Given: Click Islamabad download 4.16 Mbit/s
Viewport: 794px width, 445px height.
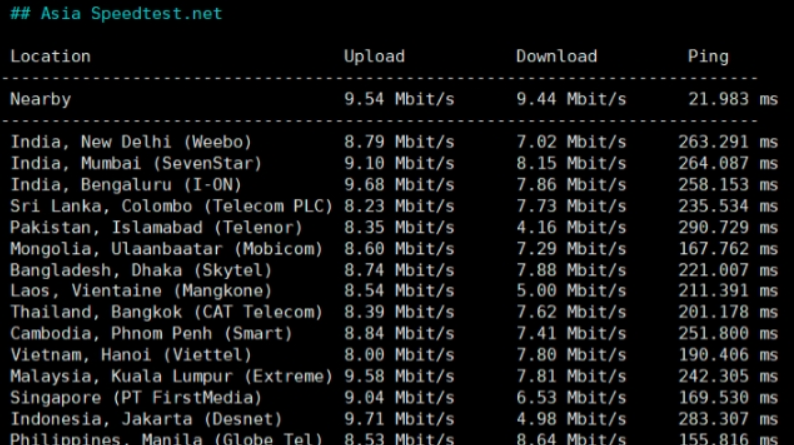Looking at the screenshot, I should [571, 228].
